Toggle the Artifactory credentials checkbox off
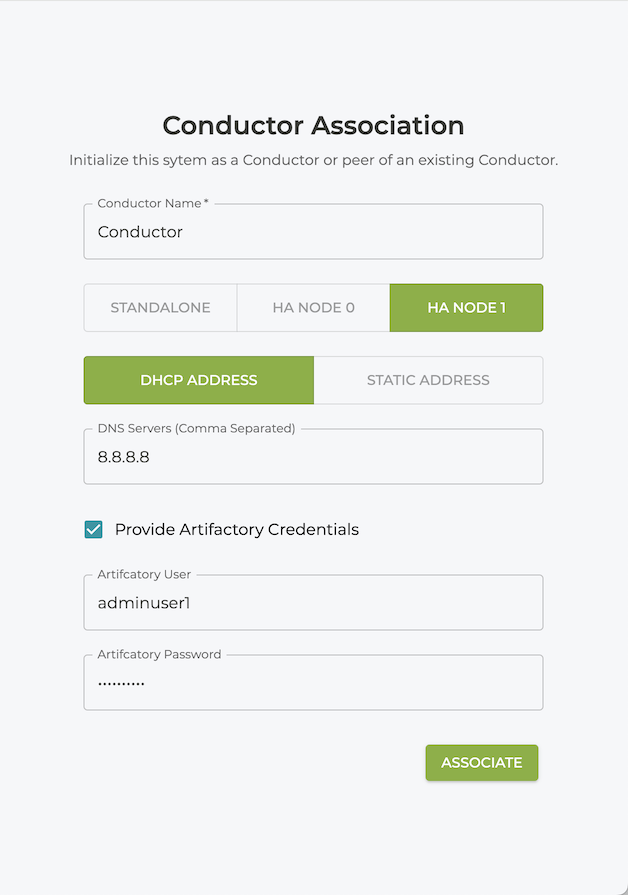 click(x=93, y=529)
